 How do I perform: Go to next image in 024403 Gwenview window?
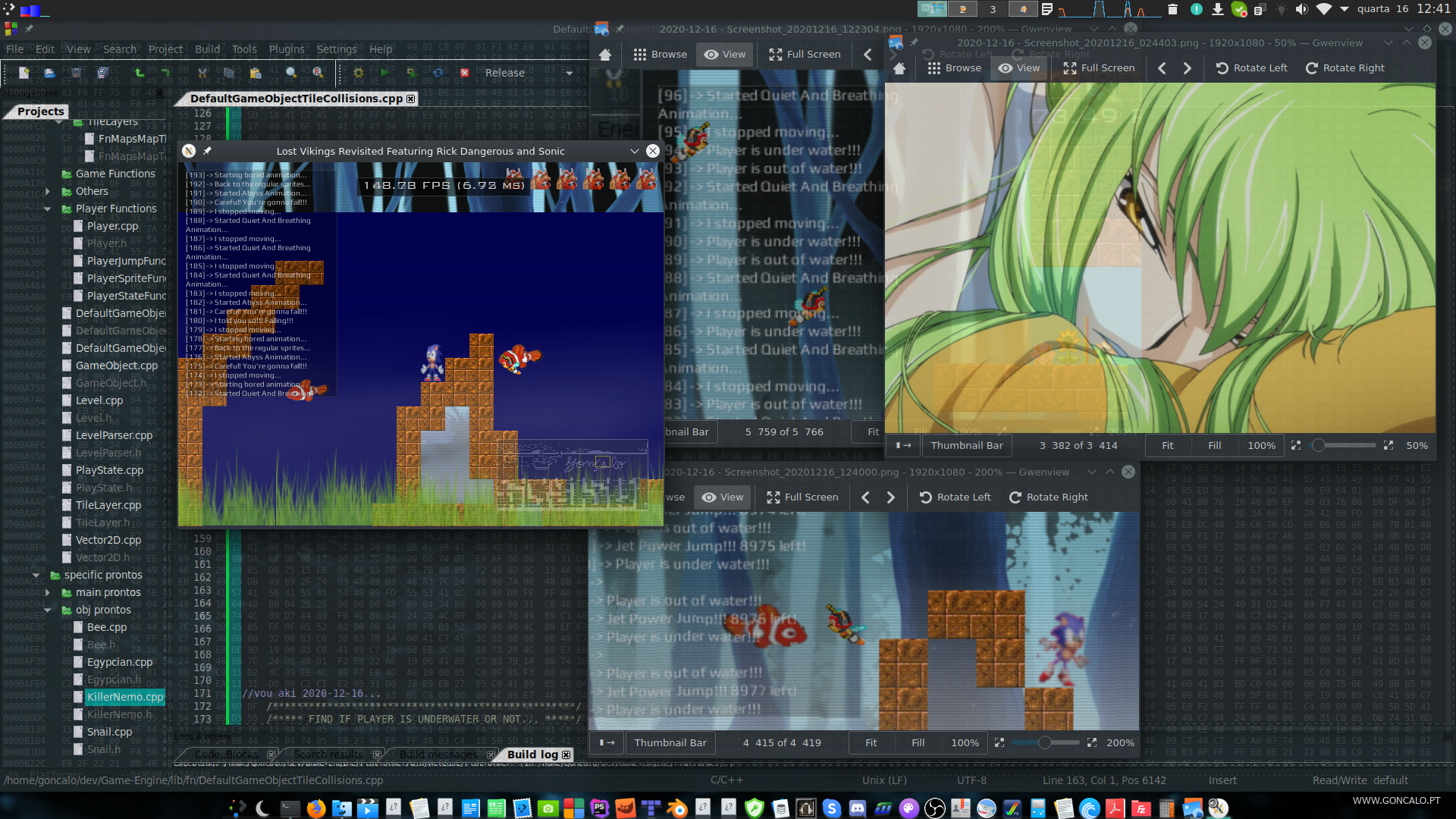[x=1188, y=68]
